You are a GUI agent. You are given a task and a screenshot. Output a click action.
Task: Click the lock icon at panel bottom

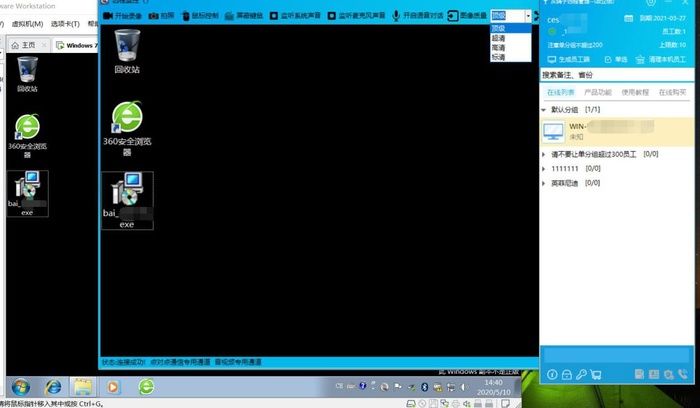567,375
